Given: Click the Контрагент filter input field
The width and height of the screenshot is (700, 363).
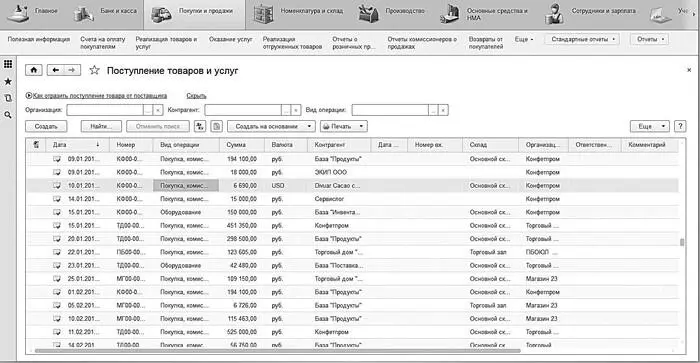Looking at the screenshot, I should (243, 110).
